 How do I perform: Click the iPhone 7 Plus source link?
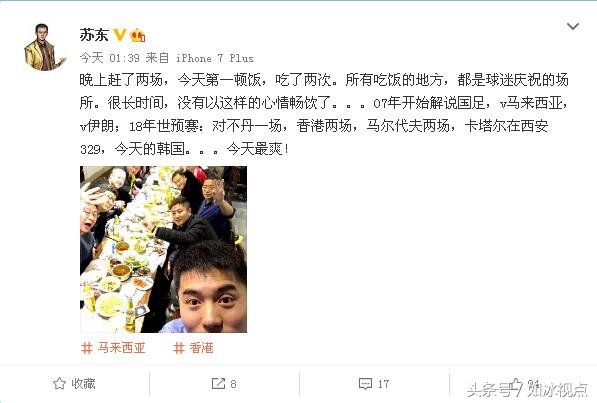[215, 58]
